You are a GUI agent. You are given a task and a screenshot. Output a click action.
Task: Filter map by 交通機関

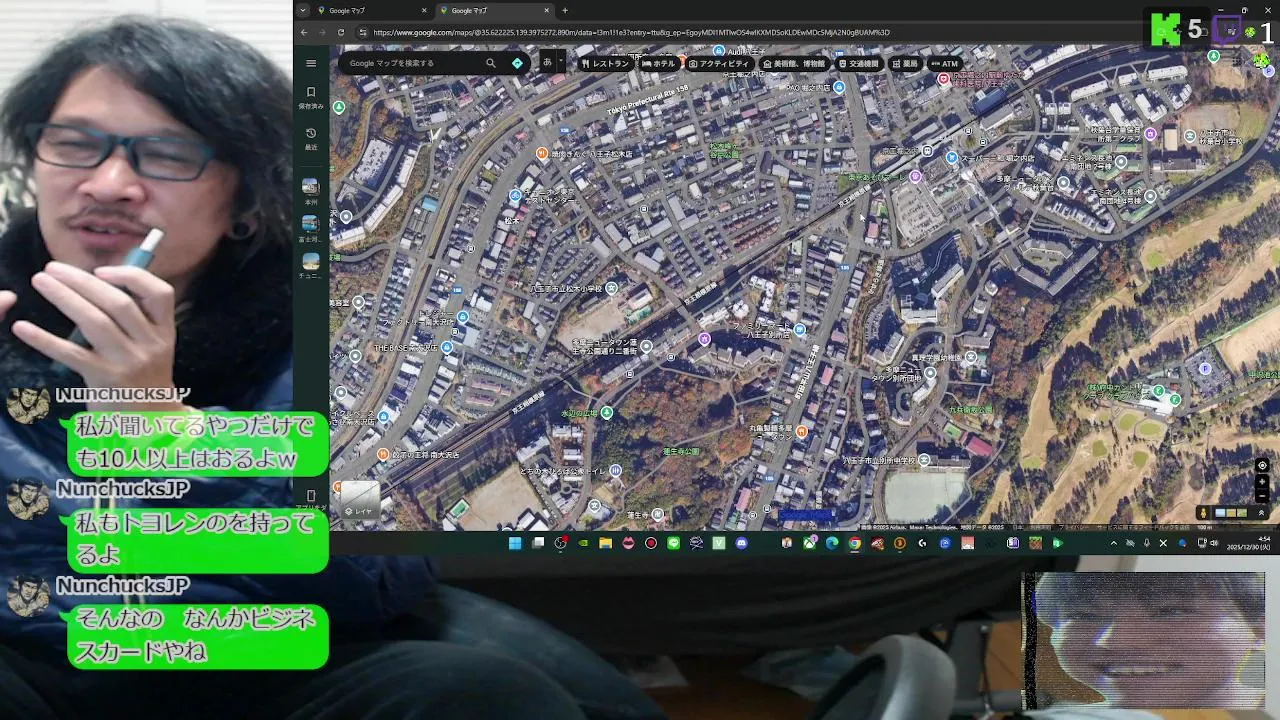click(859, 63)
